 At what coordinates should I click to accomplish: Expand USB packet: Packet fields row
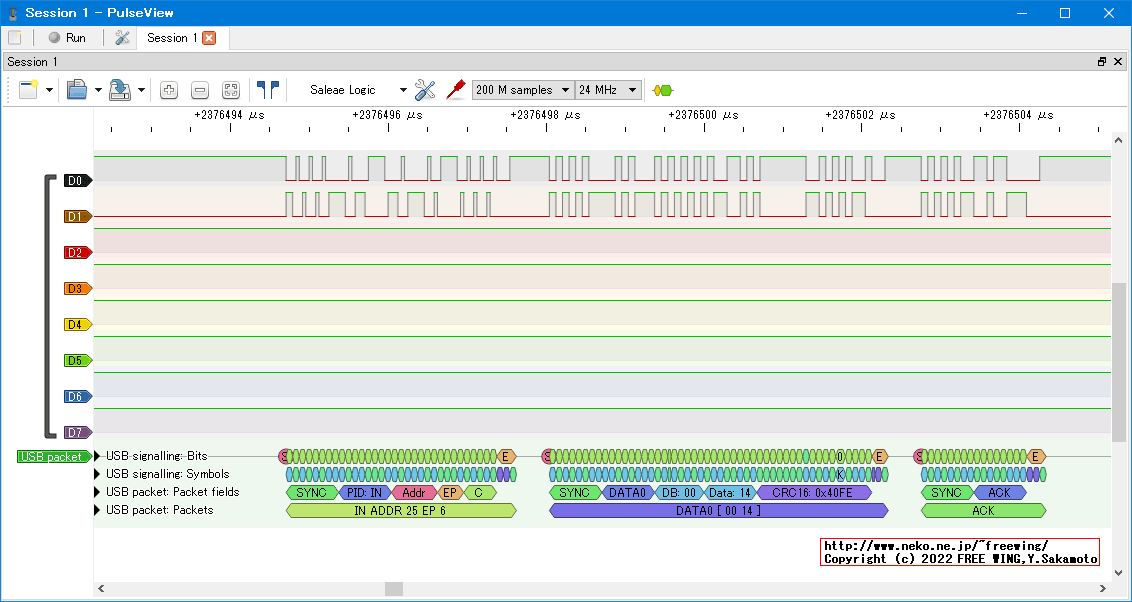(98, 492)
